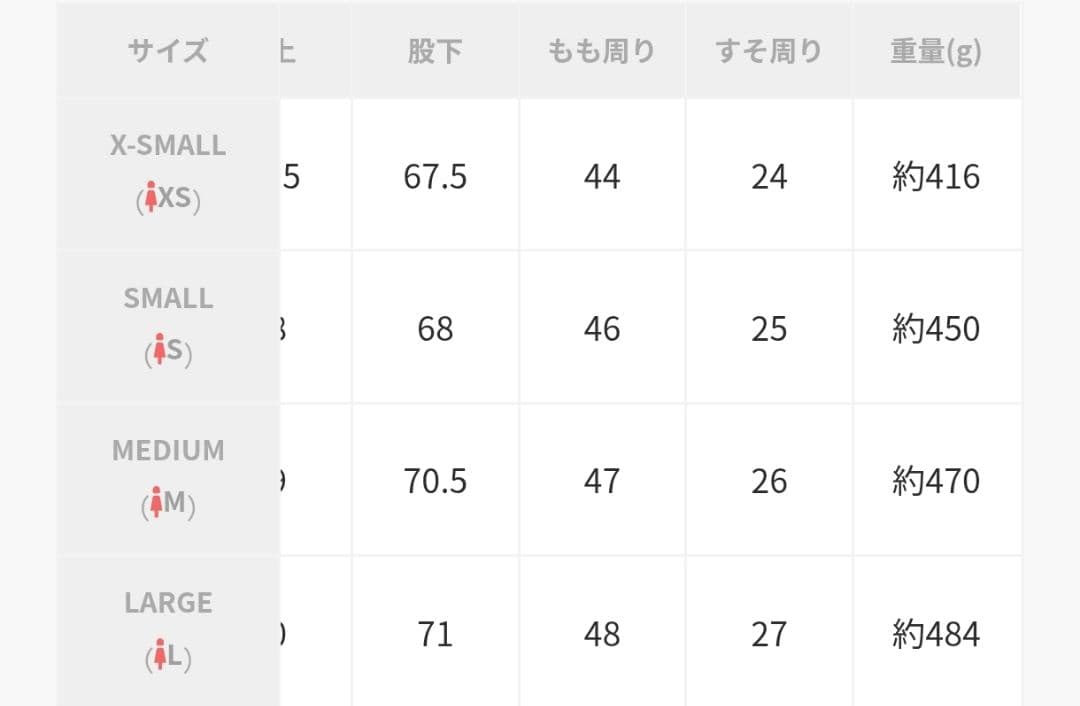Click the person icon beside M

156,503
